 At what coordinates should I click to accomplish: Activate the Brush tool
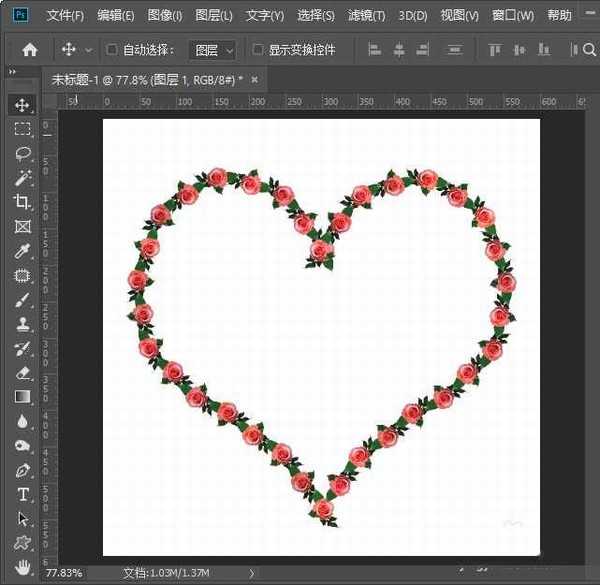point(22,300)
